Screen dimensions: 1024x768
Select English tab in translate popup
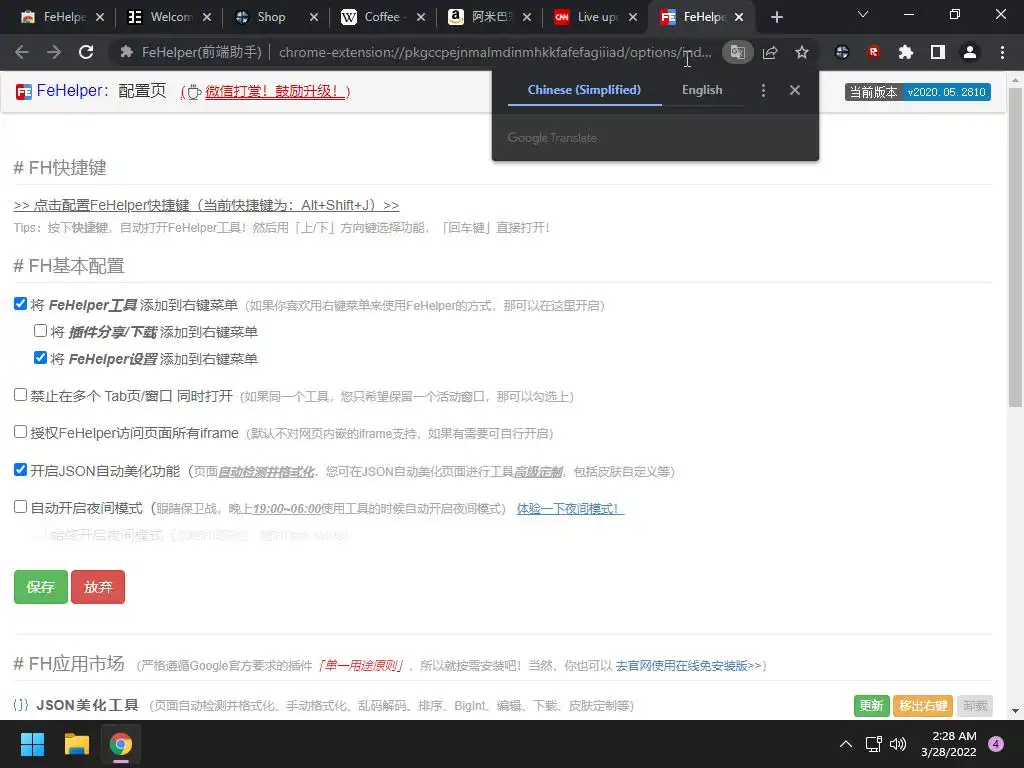[702, 90]
